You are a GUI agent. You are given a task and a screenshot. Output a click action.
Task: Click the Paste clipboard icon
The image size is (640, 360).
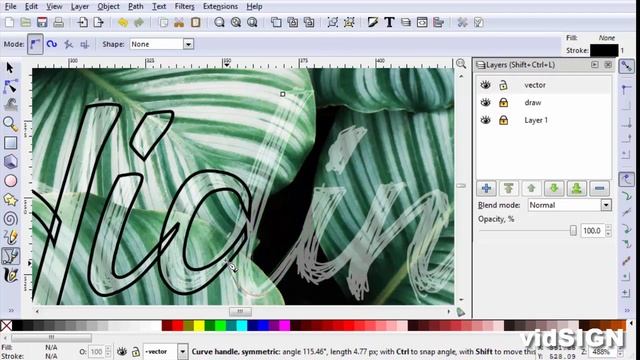coord(196,22)
